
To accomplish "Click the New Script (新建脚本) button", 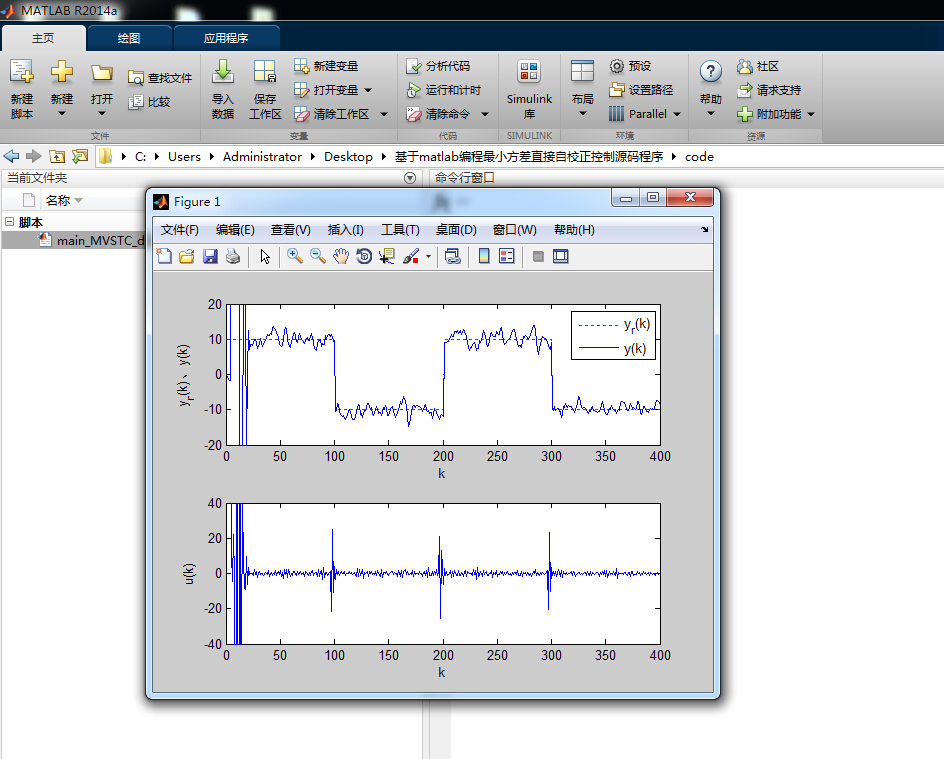I will (x=22, y=88).
